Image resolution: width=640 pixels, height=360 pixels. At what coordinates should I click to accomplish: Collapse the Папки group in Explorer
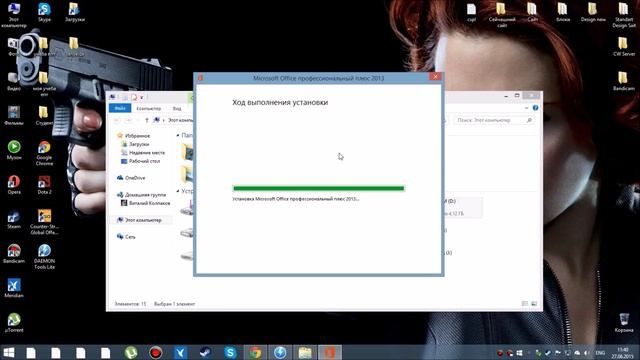click(x=178, y=135)
